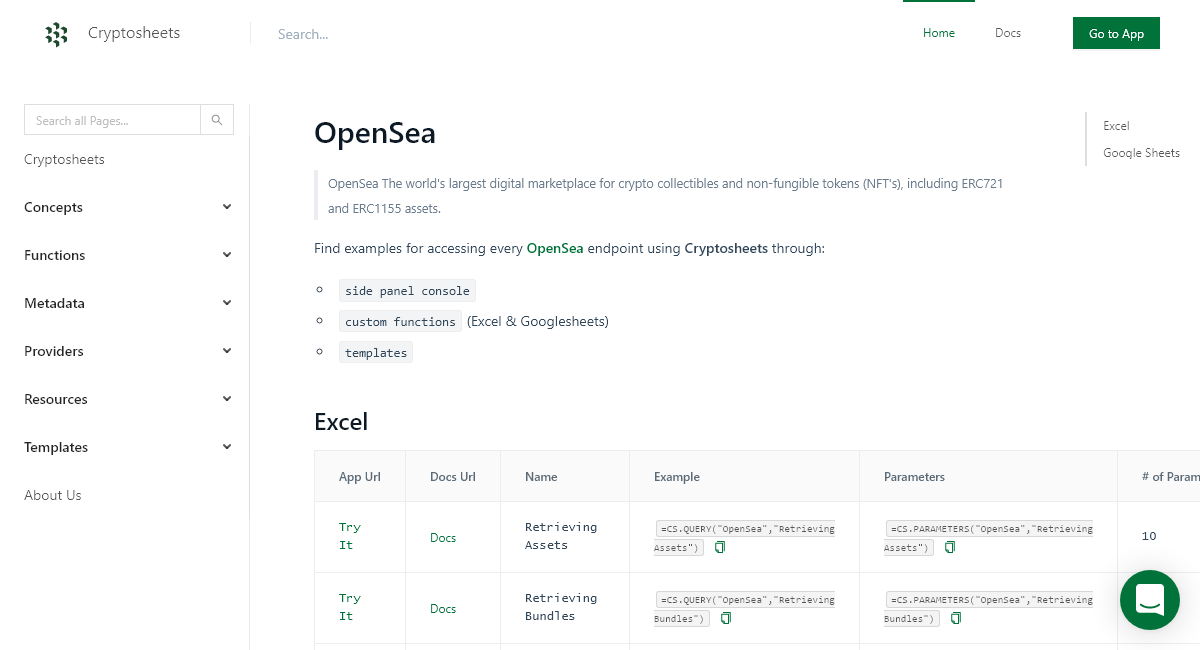Copy the Retrieving Bundles parameters formula
Image resolution: width=1200 pixels, height=650 pixels.
tap(955, 618)
